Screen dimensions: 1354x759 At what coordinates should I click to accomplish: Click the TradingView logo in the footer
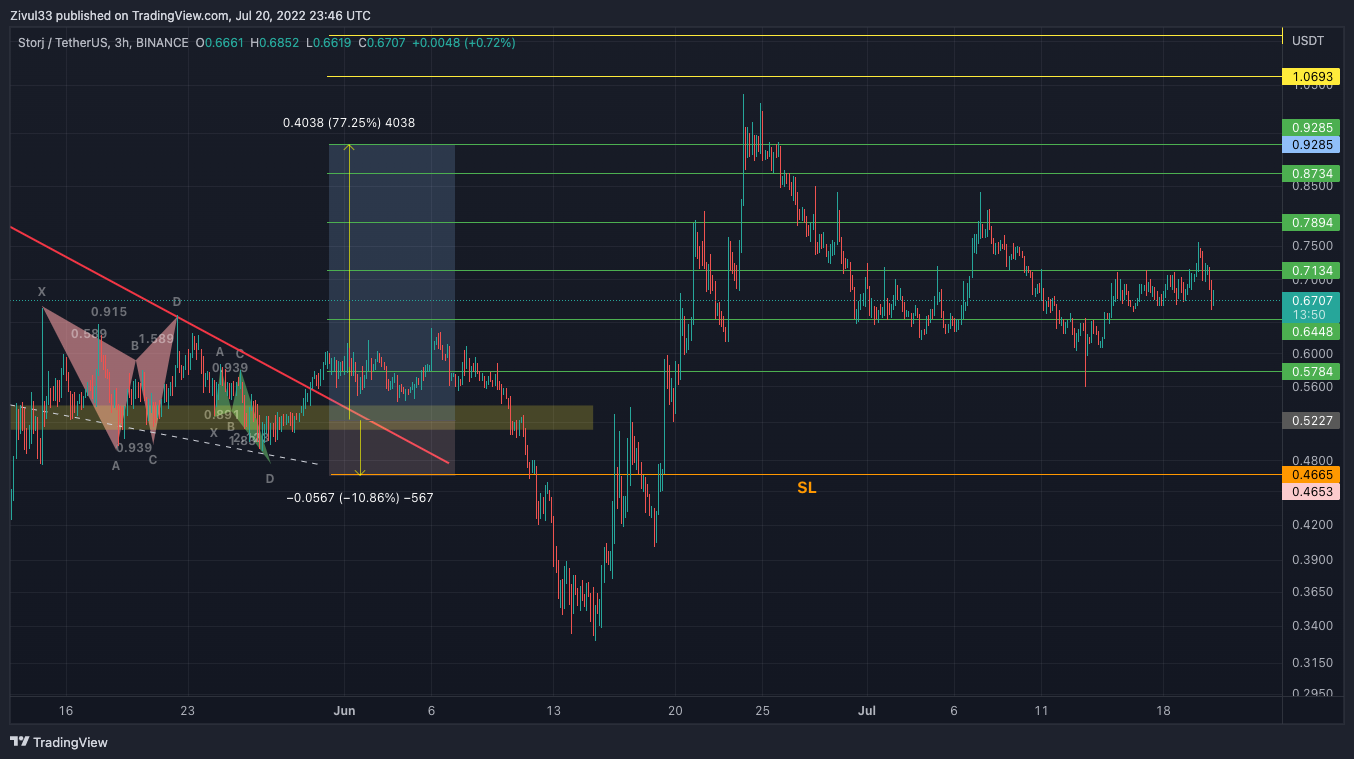click(58, 742)
